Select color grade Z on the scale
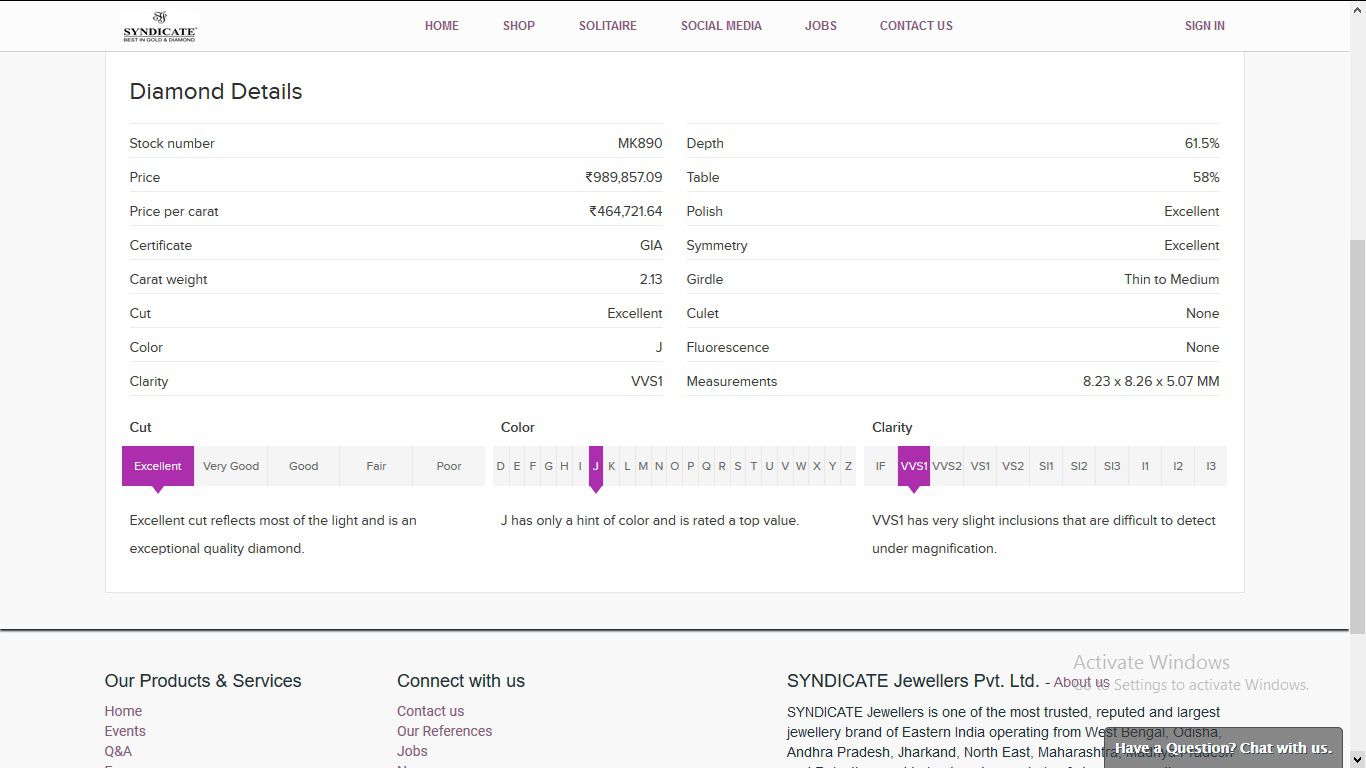Screen dimensions: 1366x768 (x=848, y=466)
